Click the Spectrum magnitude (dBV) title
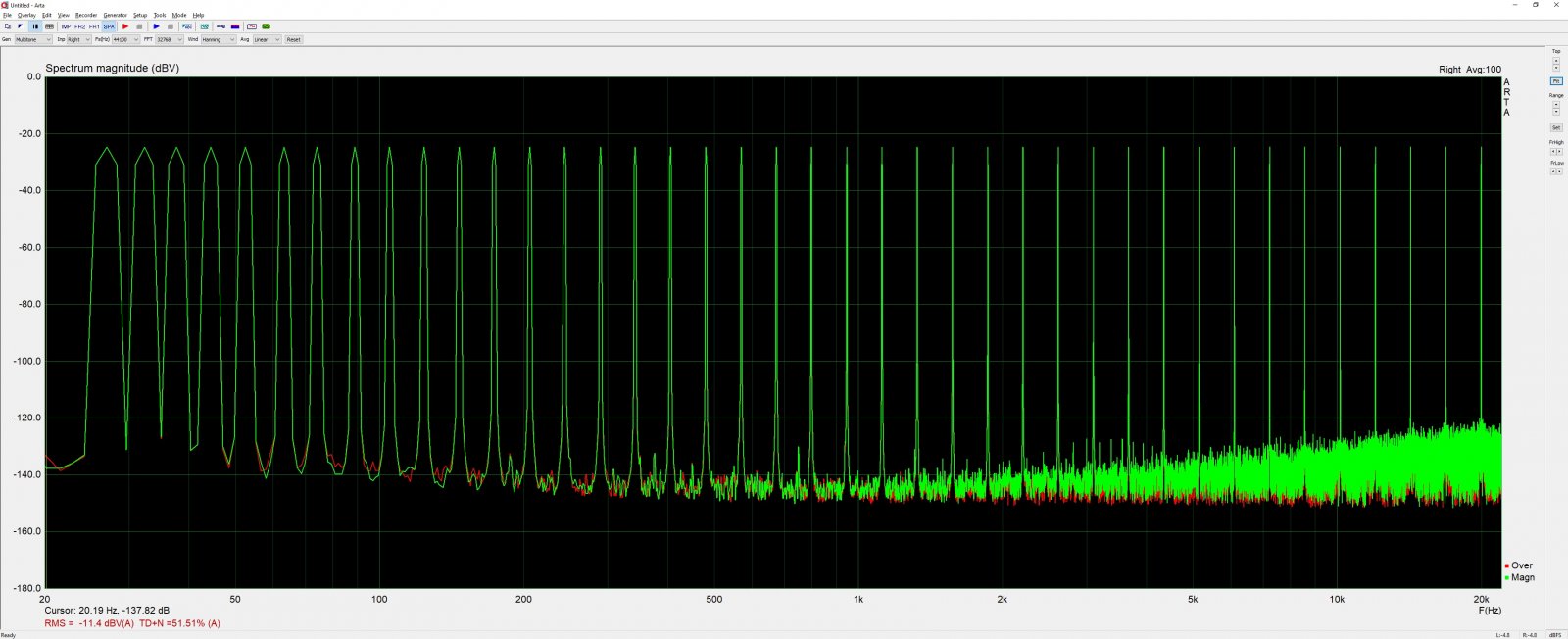The width and height of the screenshot is (1568, 639). [113, 69]
